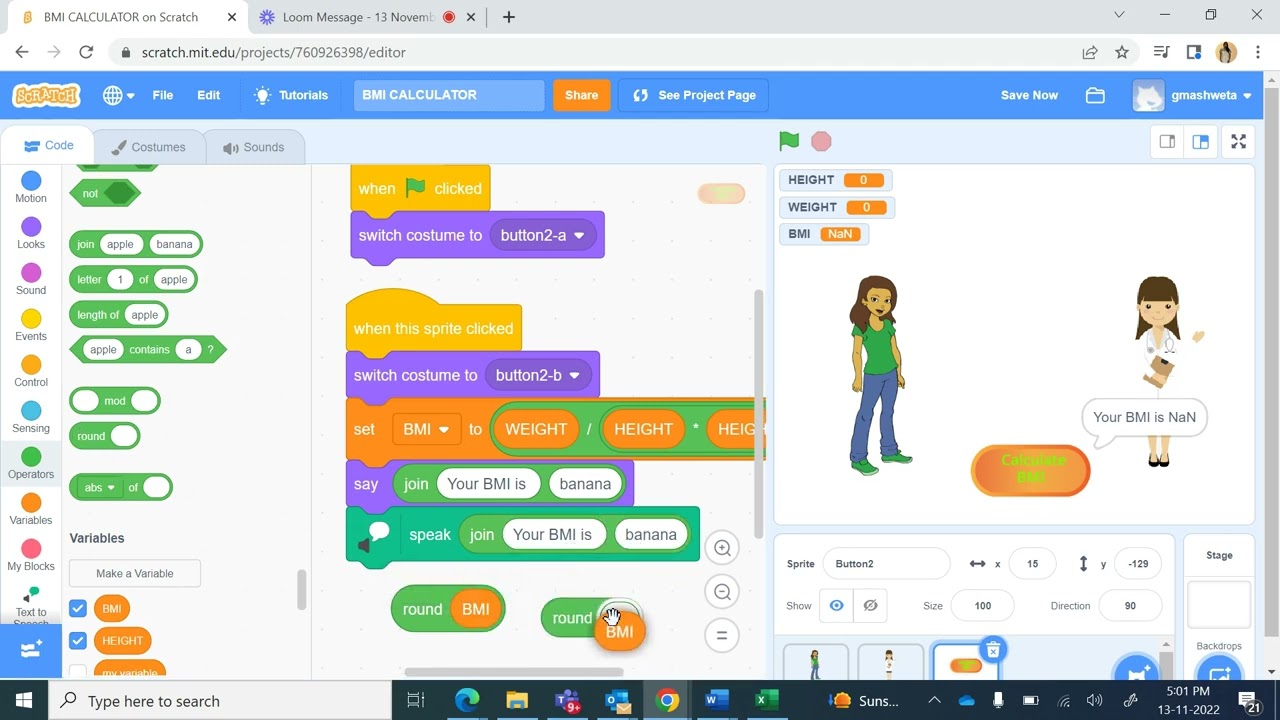Open the Sound blocks category
Viewport: 1280px width, 720px height.
31,279
